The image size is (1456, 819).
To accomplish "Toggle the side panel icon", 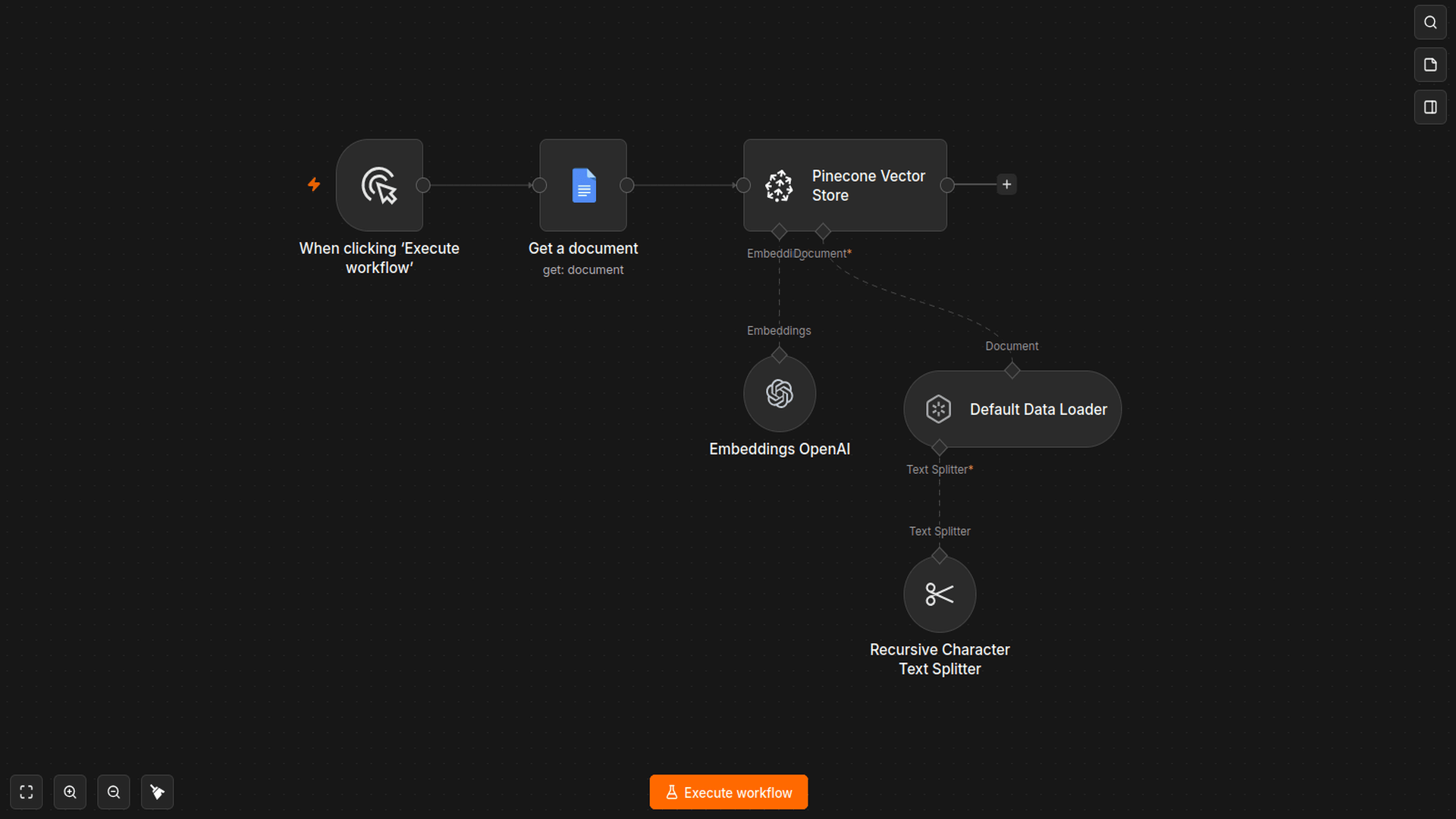I will point(1430,107).
